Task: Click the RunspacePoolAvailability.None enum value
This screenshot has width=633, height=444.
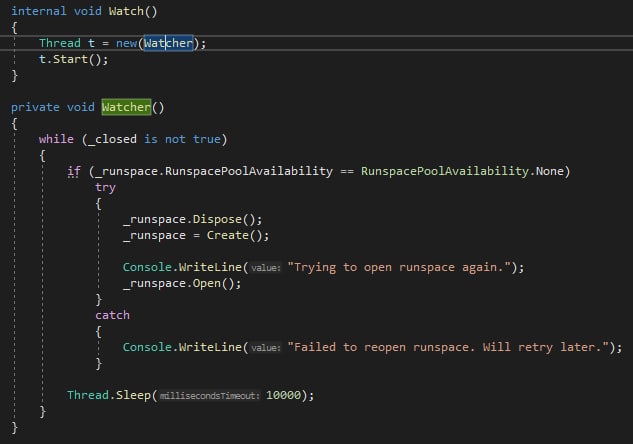Action: (462, 171)
